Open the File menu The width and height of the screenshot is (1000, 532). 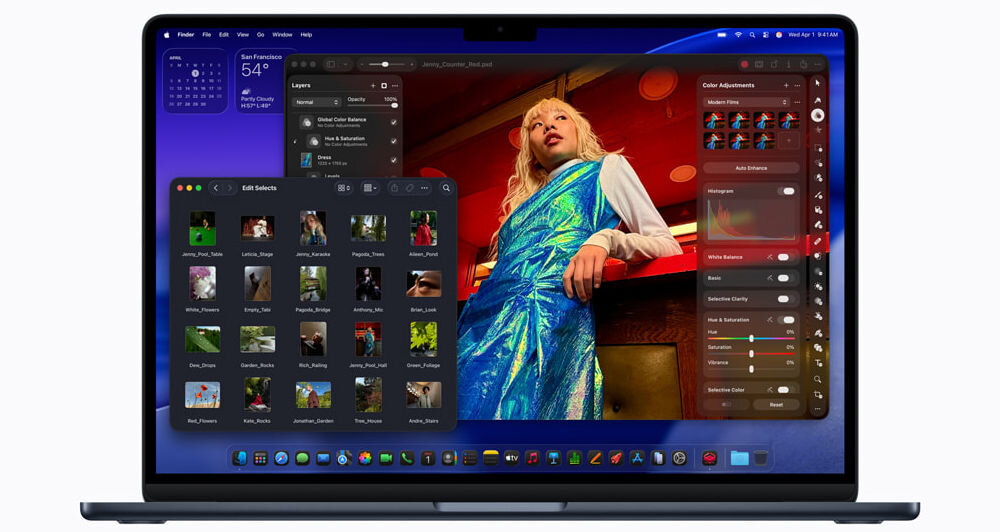pyautogui.click(x=207, y=35)
